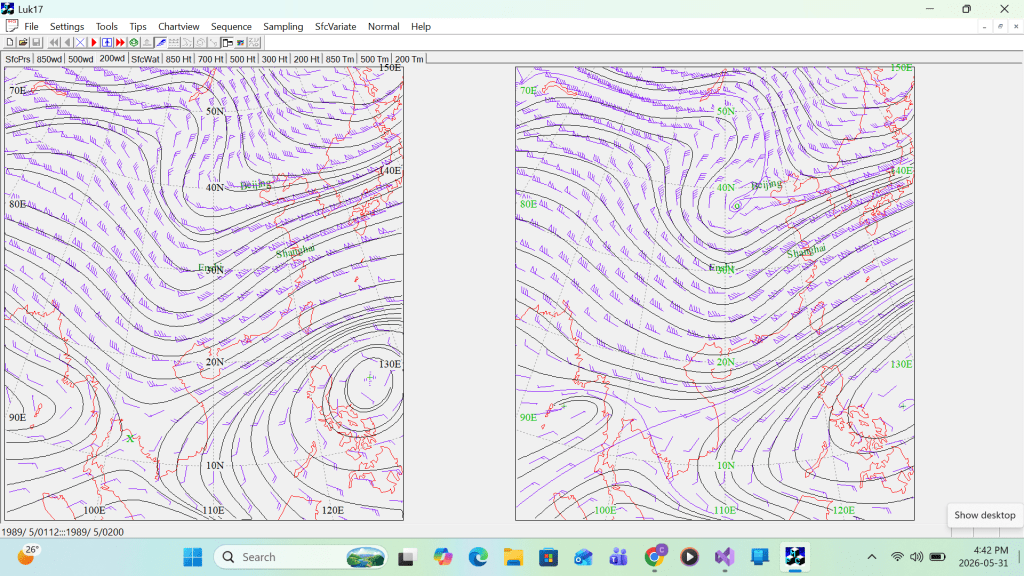Switch to the 500 Ht tab
The image size is (1024, 576).
(242, 59)
